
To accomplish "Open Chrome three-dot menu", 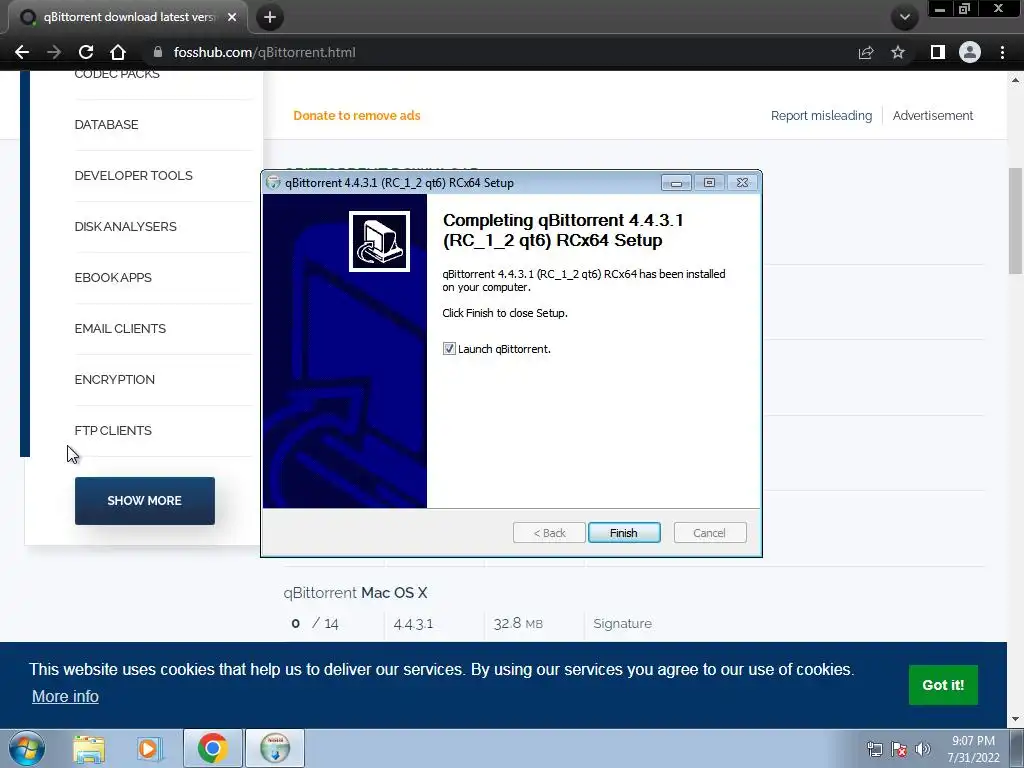I will coord(1002,52).
